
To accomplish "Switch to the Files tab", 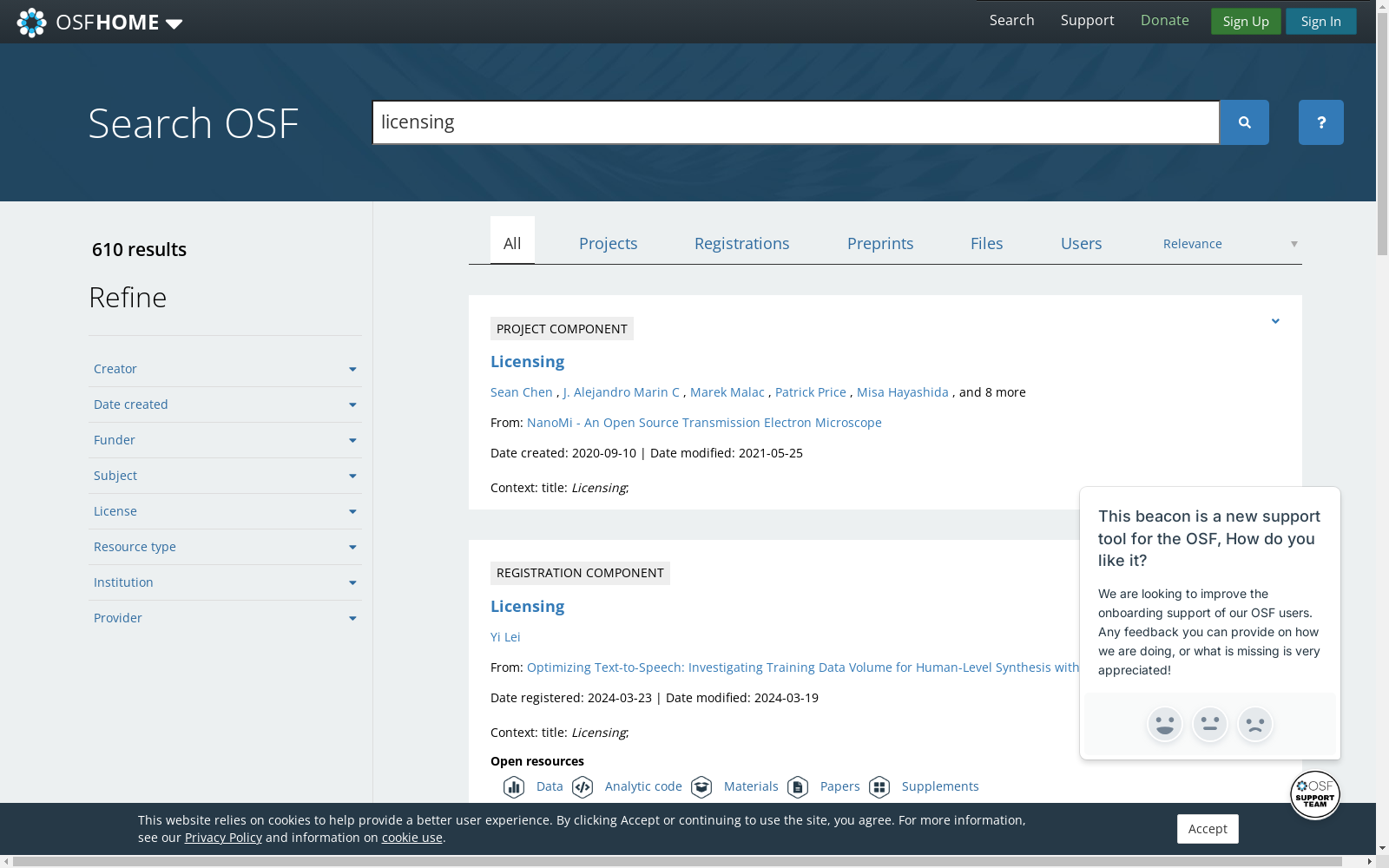I will point(987,244).
